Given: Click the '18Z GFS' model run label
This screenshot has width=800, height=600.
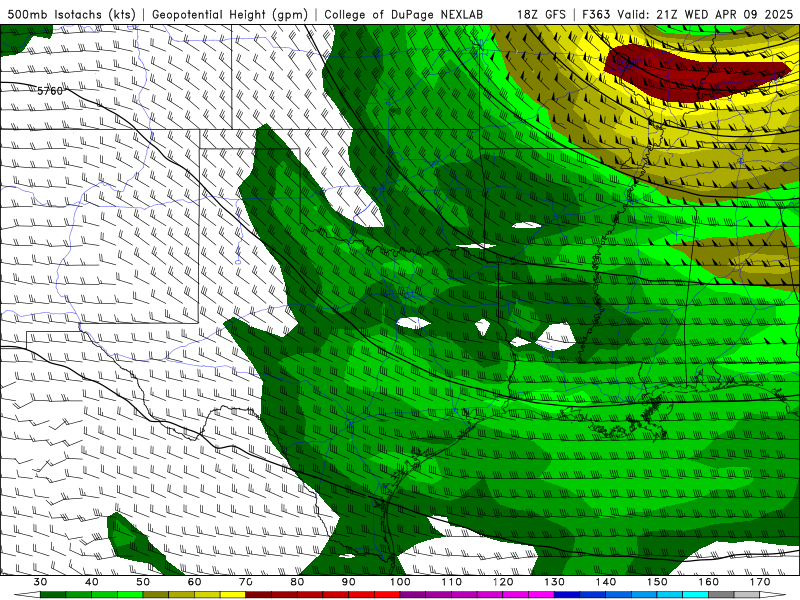Looking at the screenshot, I should pyautogui.click(x=541, y=14).
